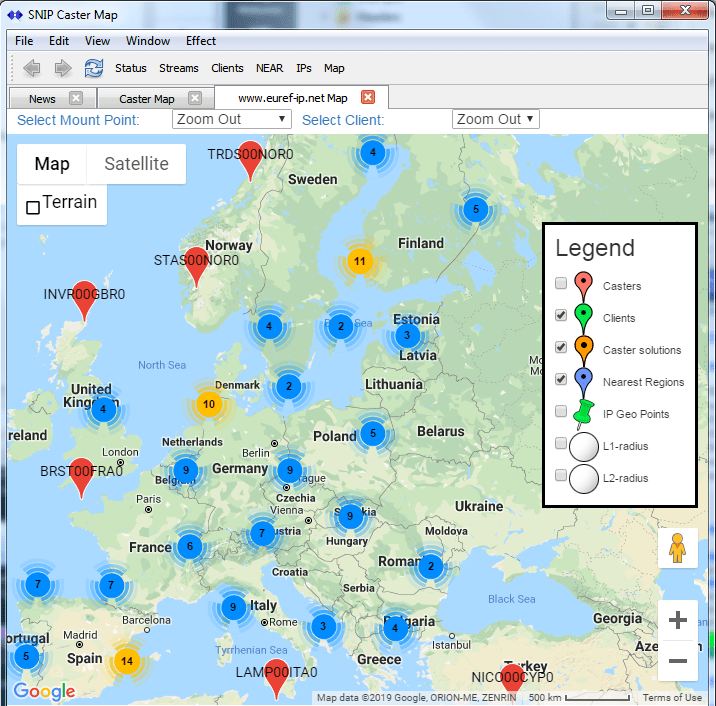Click the L1-radius circle in the legend
Image resolution: width=716 pixels, height=706 pixels.
pyautogui.click(x=584, y=446)
